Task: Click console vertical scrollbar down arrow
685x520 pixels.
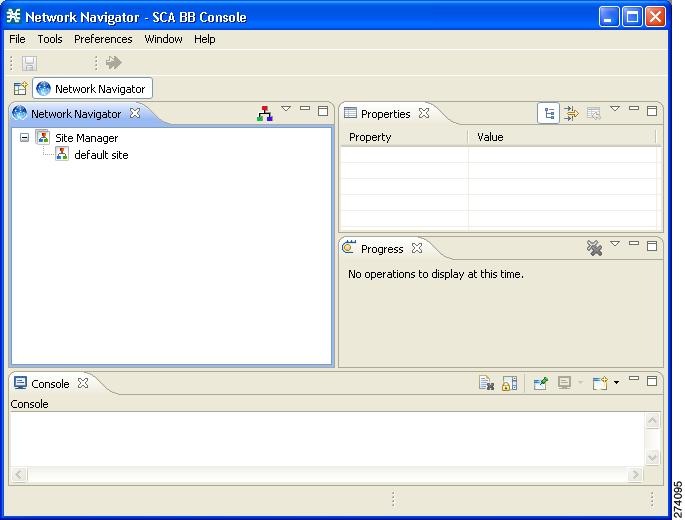Action: pos(652,458)
